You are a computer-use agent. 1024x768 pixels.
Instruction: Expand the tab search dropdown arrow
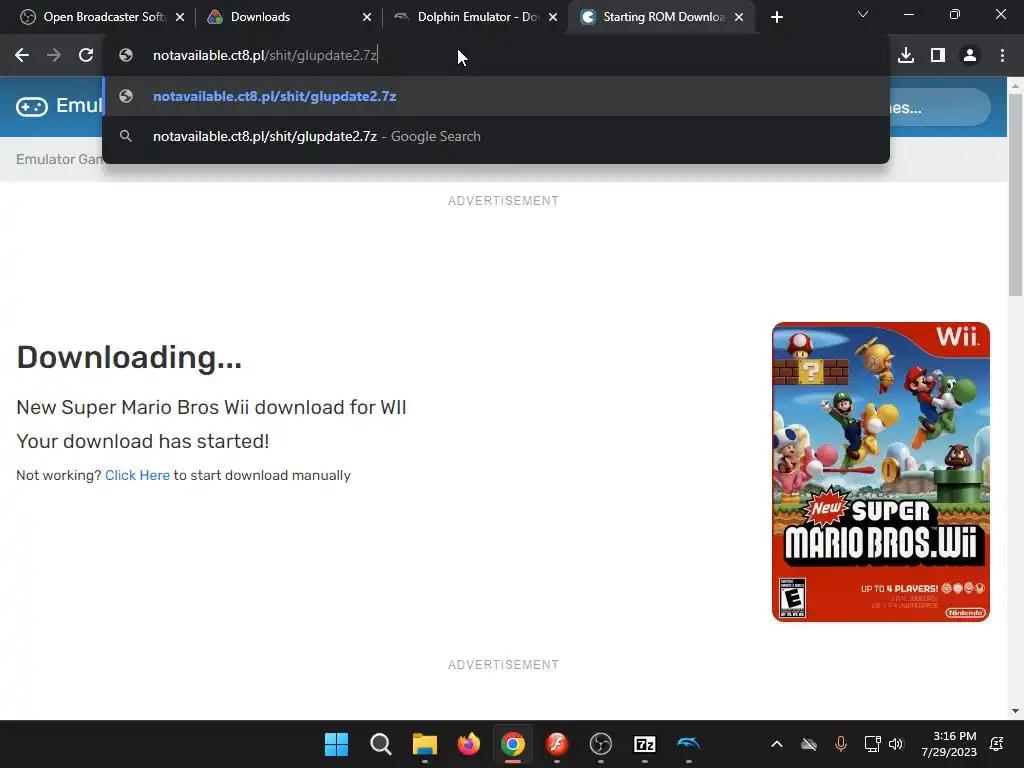[x=863, y=14]
